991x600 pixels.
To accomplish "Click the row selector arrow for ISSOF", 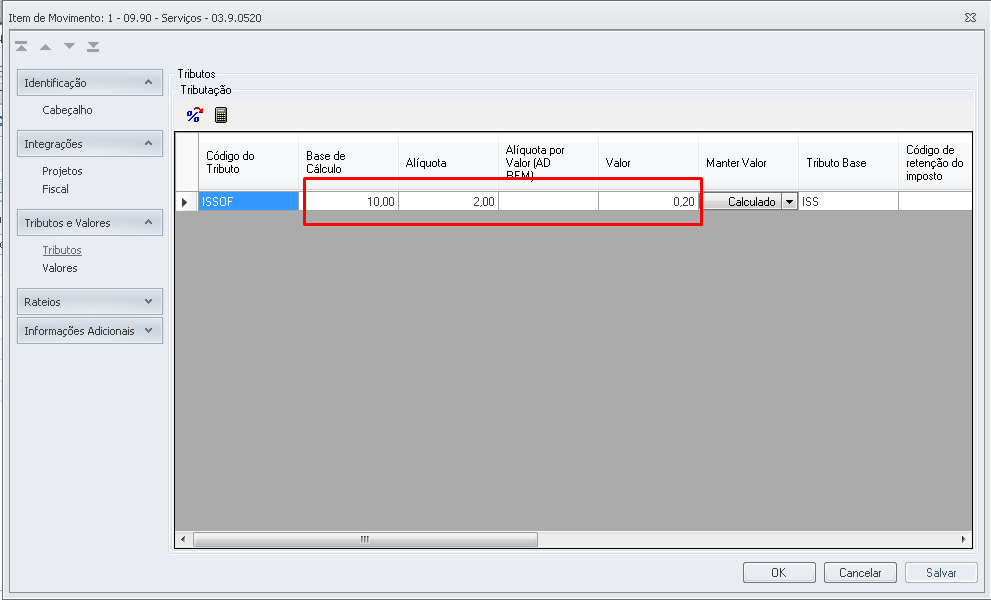I will click(186, 202).
